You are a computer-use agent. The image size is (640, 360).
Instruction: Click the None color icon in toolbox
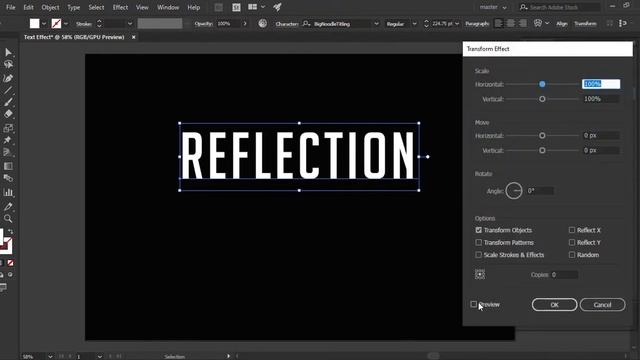(x=11, y=263)
